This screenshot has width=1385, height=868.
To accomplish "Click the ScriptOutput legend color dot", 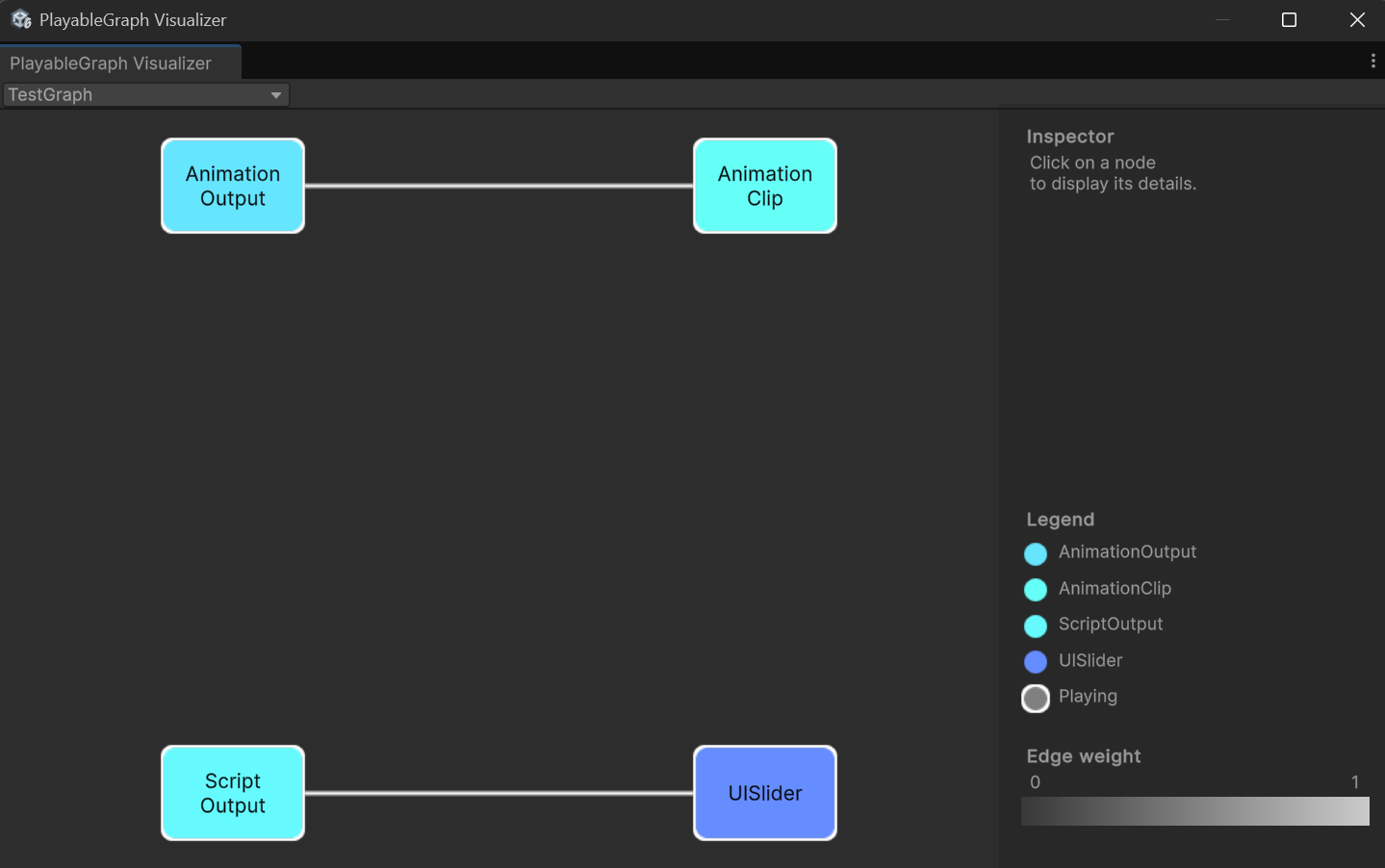I will tap(1036, 625).
